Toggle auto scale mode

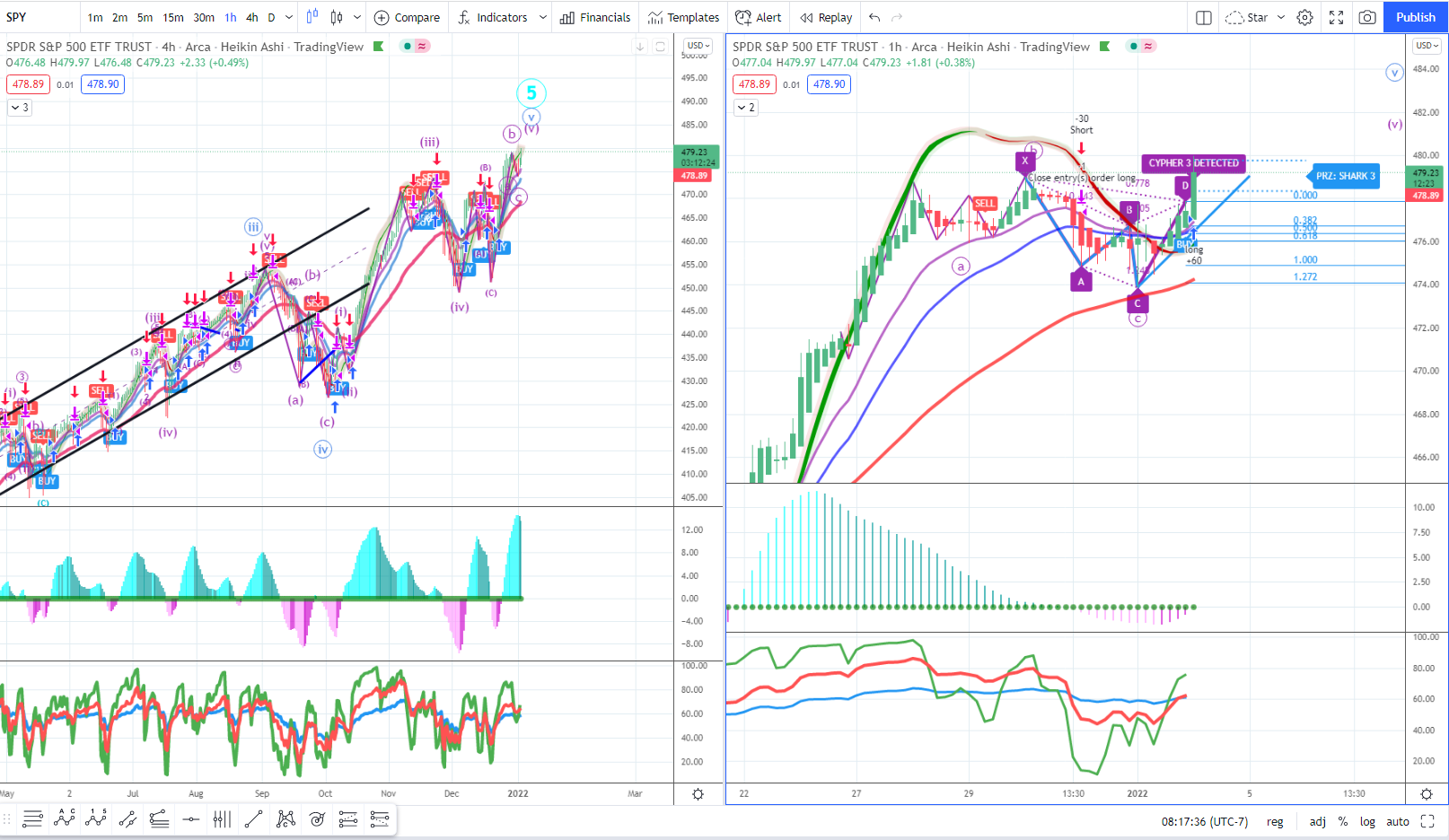click(x=1398, y=821)
